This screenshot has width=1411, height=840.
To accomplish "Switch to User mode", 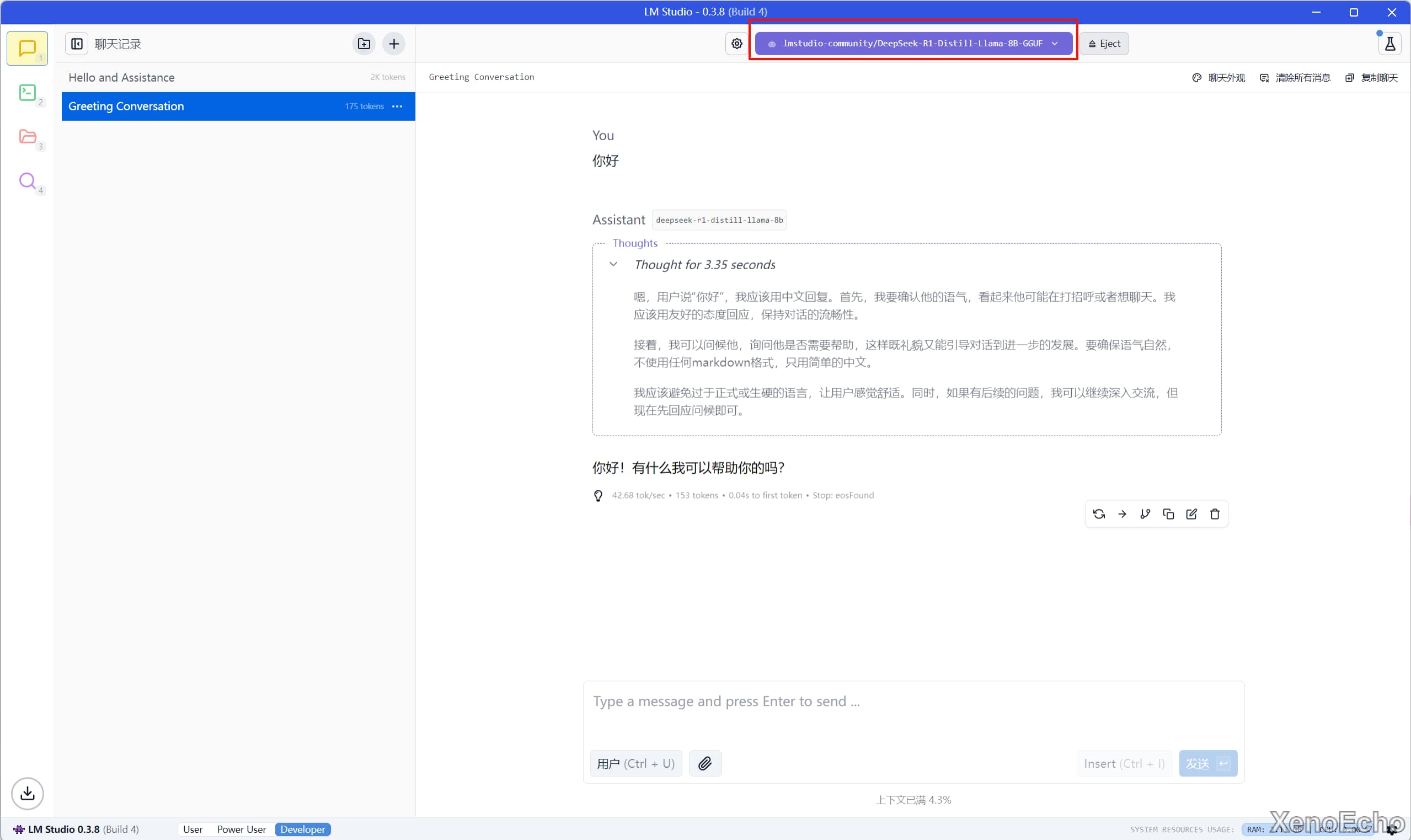I will (193, 830).
